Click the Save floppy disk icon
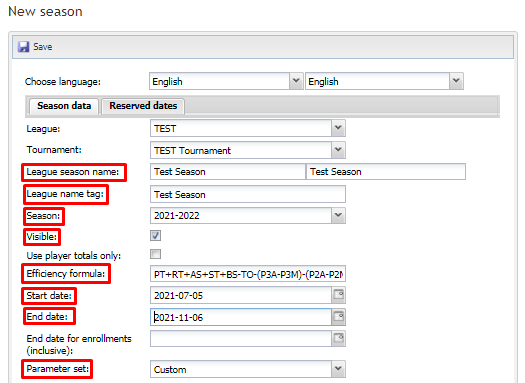The height and width of the screenshot is (383, 525). coord(23,47)
